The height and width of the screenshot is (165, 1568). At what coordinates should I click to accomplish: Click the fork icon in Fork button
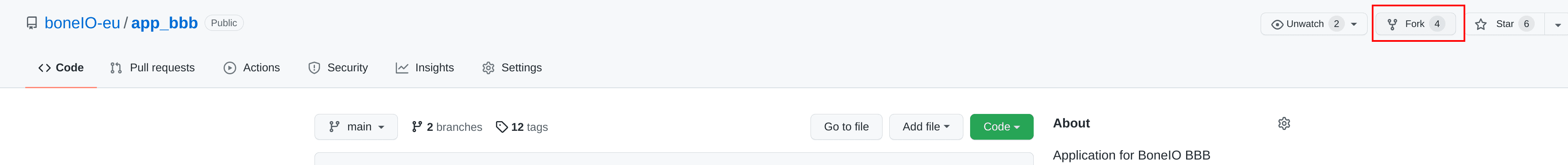(x=1392, y=24)
